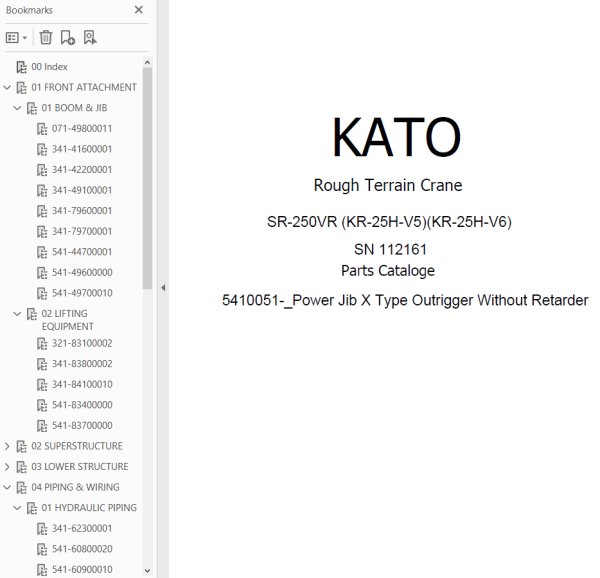Click the bookmark icon beside 541-44700001
Image resolution: width=600 pixels, height=578 pixels.
coord(42,253)
